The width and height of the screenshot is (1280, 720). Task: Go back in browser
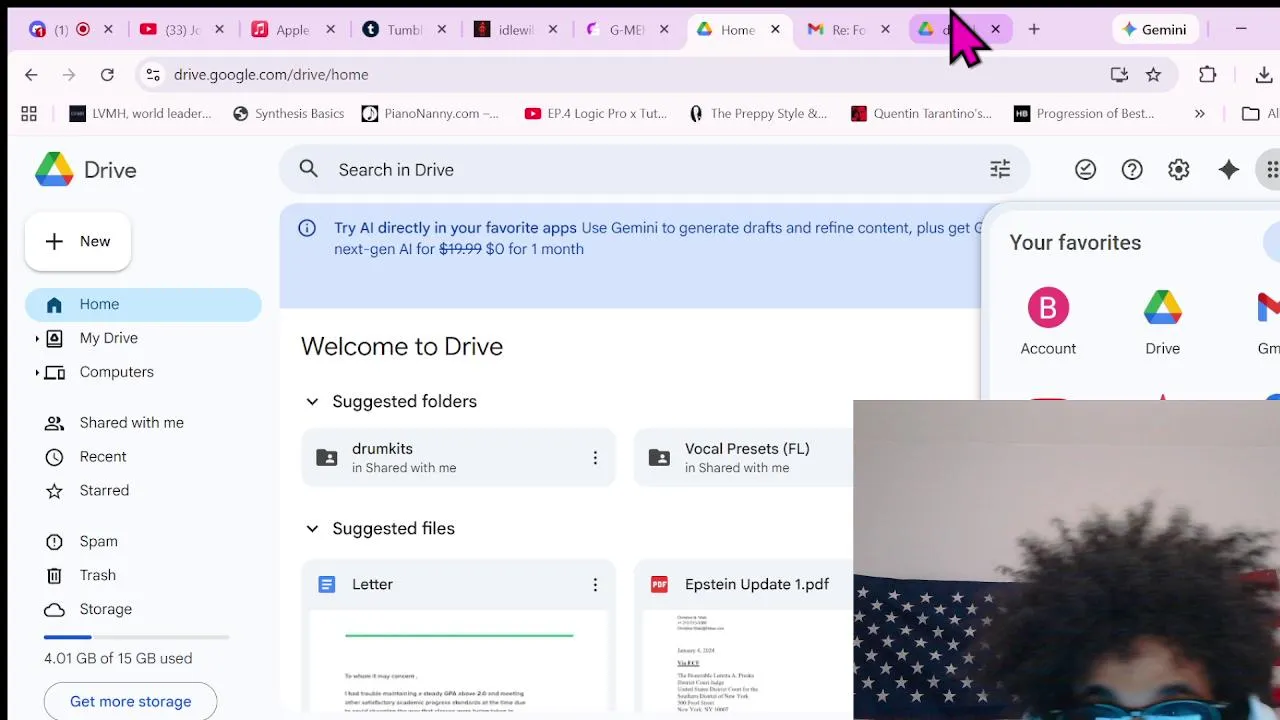tap(31, 75)
